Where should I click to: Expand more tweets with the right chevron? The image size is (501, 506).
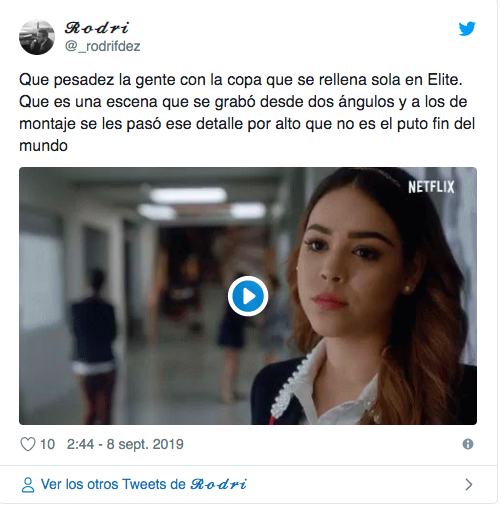[469, 484]
